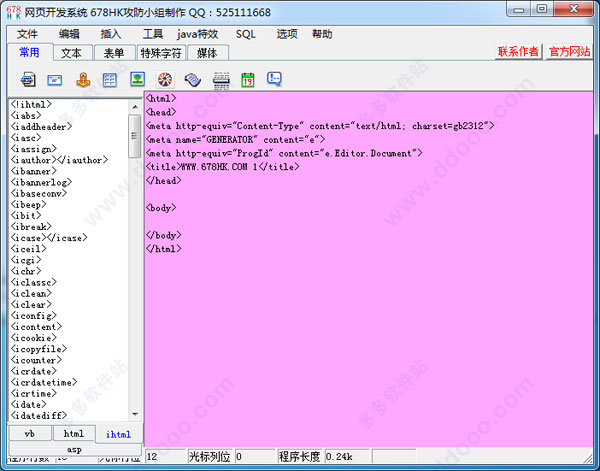Click the tag list scrollbar thumb

click(135, 136)
